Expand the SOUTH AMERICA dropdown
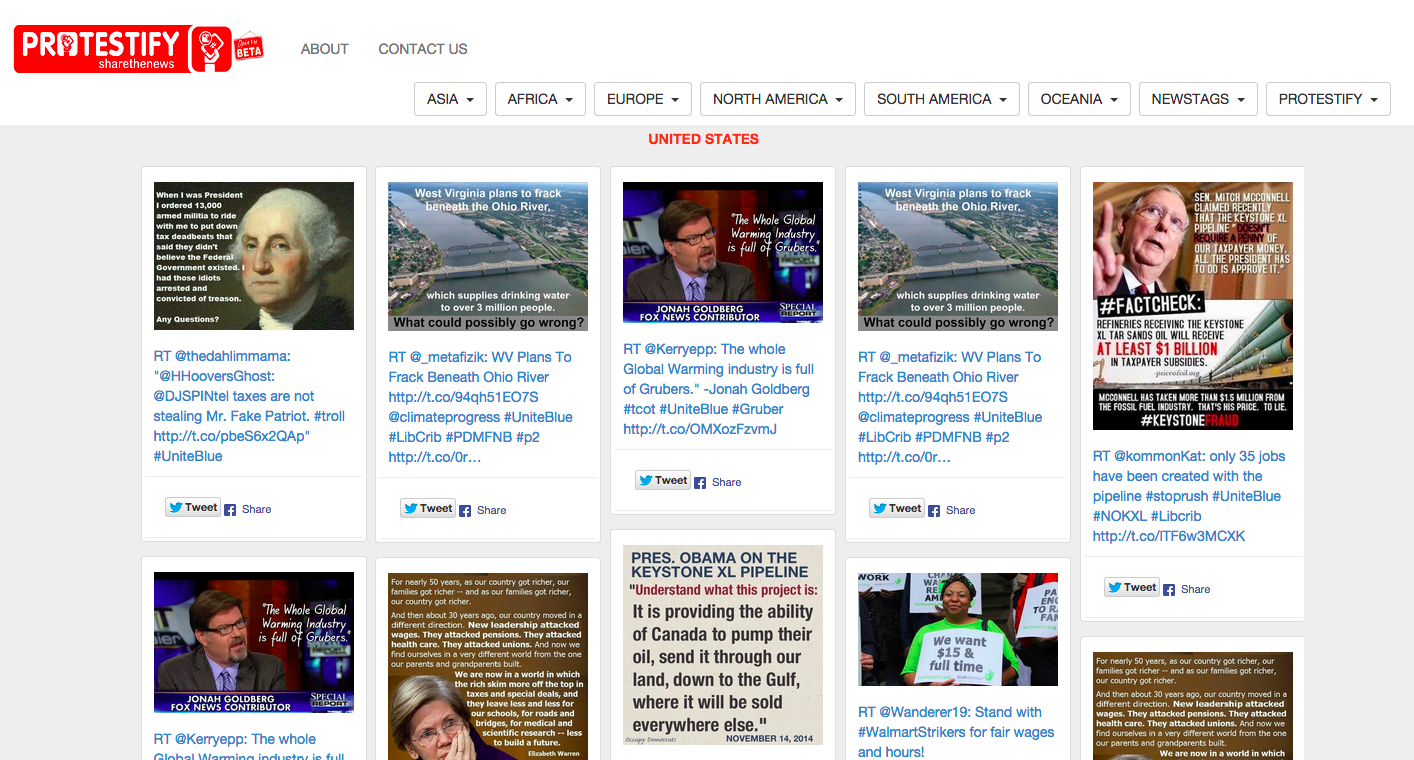This screenshot has width=1414, height=760. coord(942,99)
